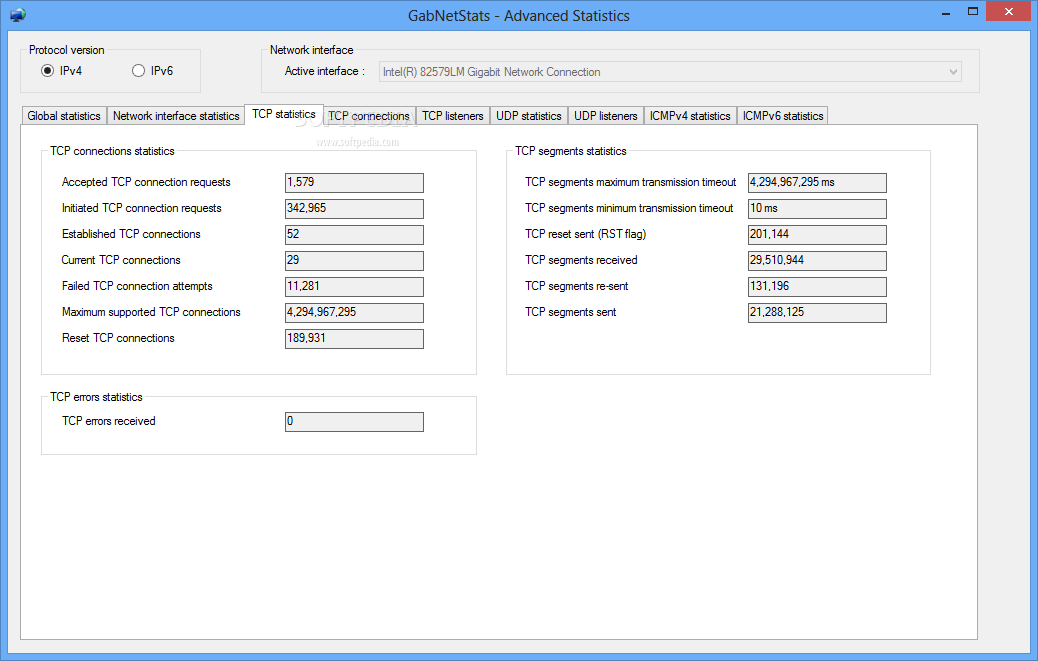Open the UDP listeners tab
The height and width of the screenshot is (661, 1038).
606,116
